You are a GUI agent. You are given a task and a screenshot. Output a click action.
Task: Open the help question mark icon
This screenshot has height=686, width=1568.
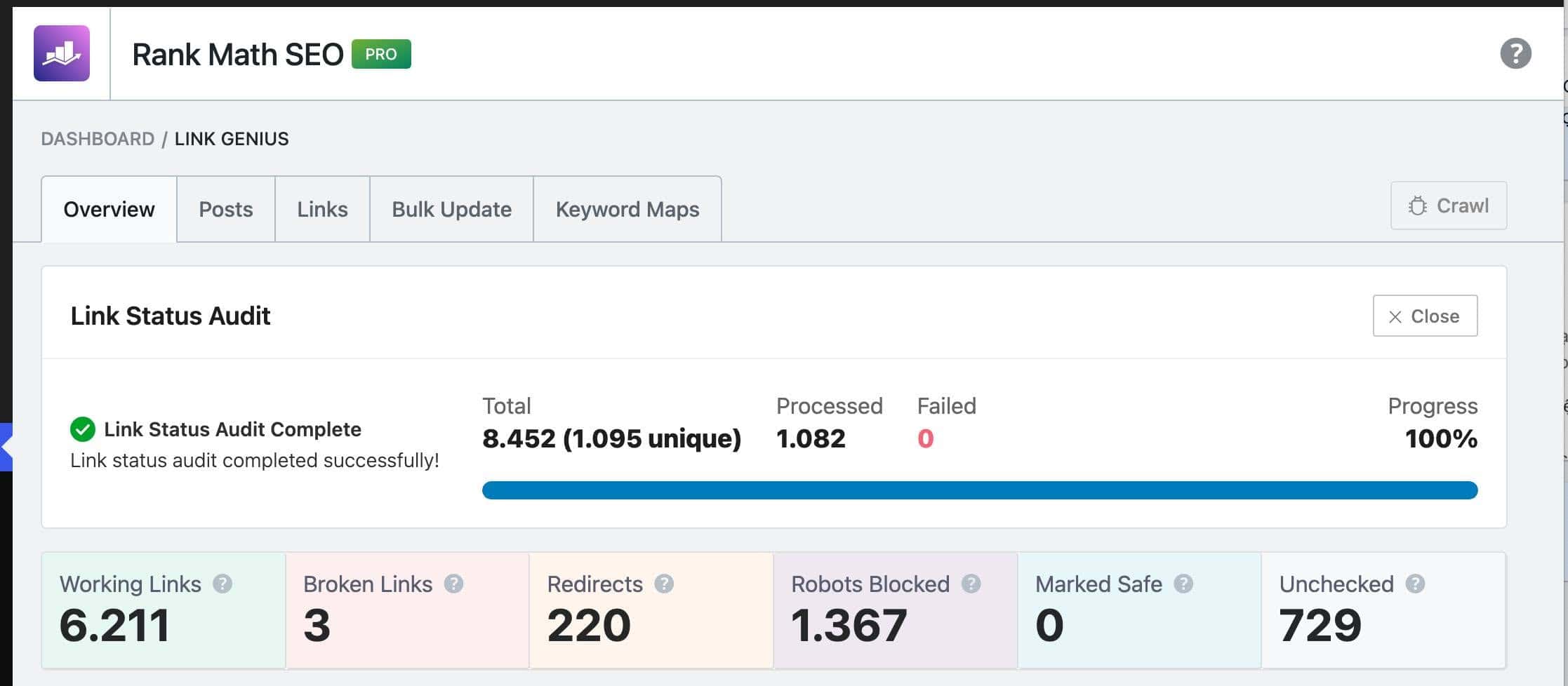click(1515, 53)
